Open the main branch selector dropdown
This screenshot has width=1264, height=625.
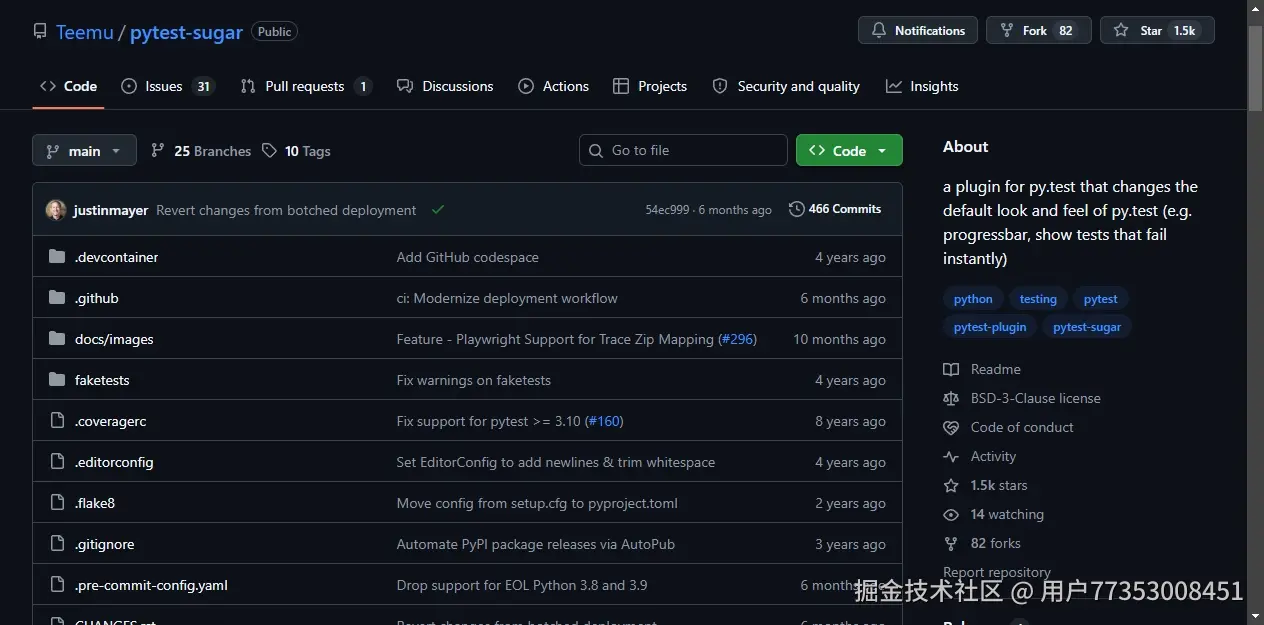point(84,150)
